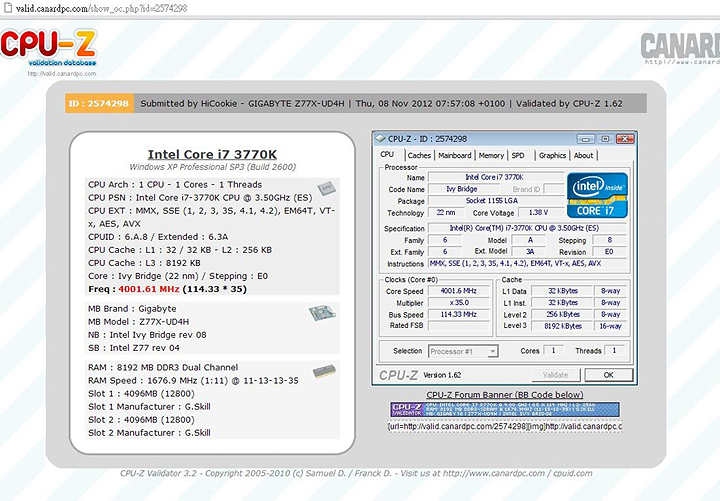Click the Multiplier x 35.0 field

pos(459,303)
